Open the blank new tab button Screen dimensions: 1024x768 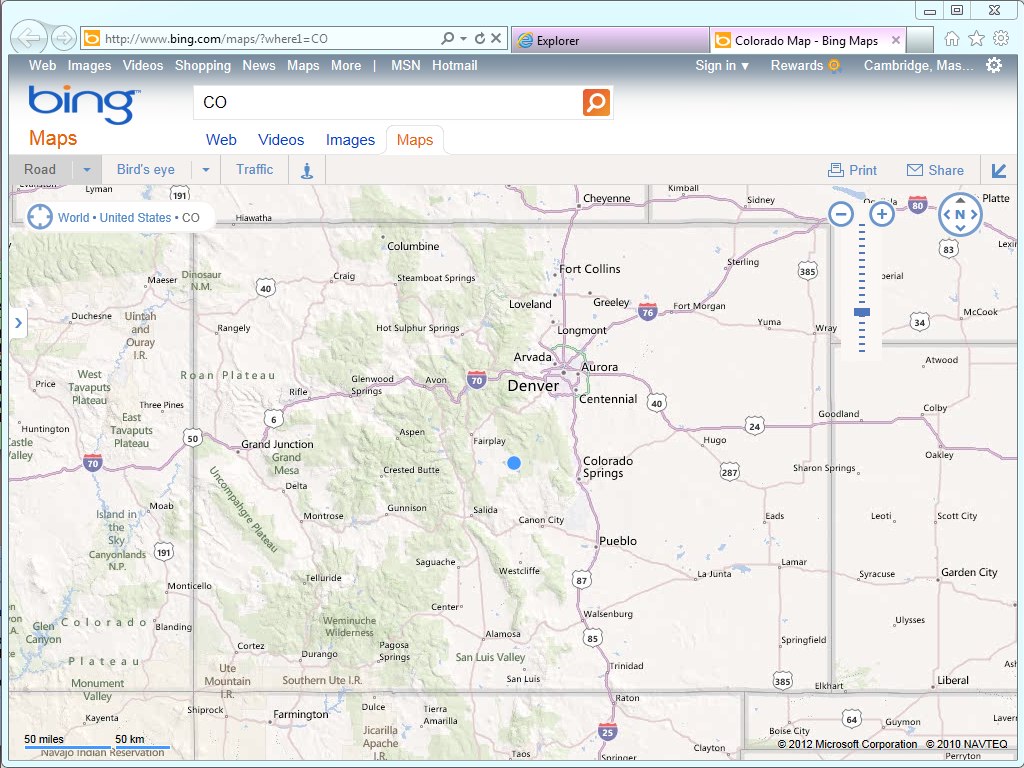920,40
